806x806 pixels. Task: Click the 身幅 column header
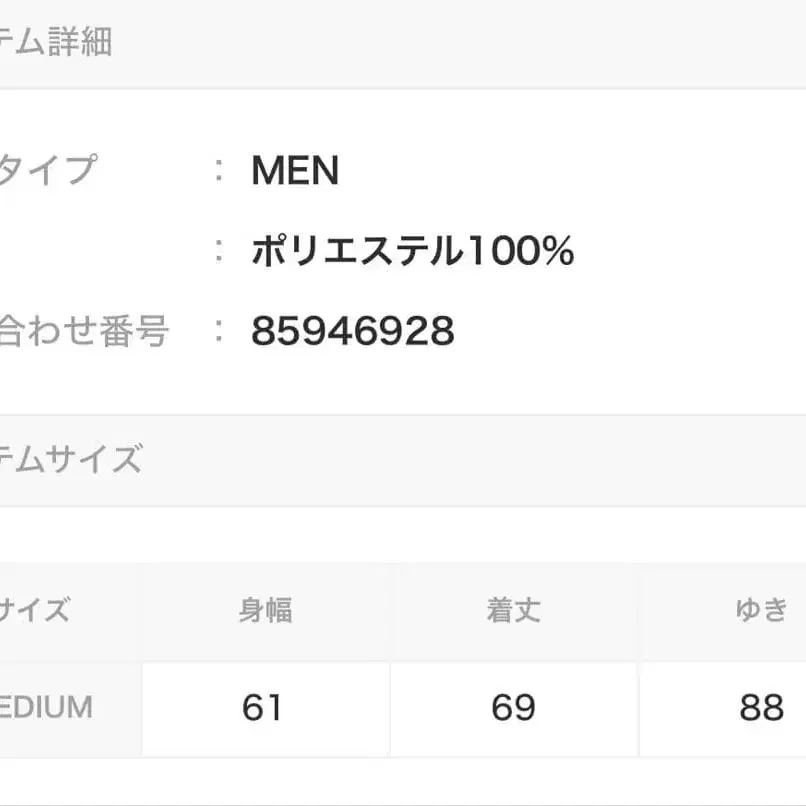click(x=265, y=610)
